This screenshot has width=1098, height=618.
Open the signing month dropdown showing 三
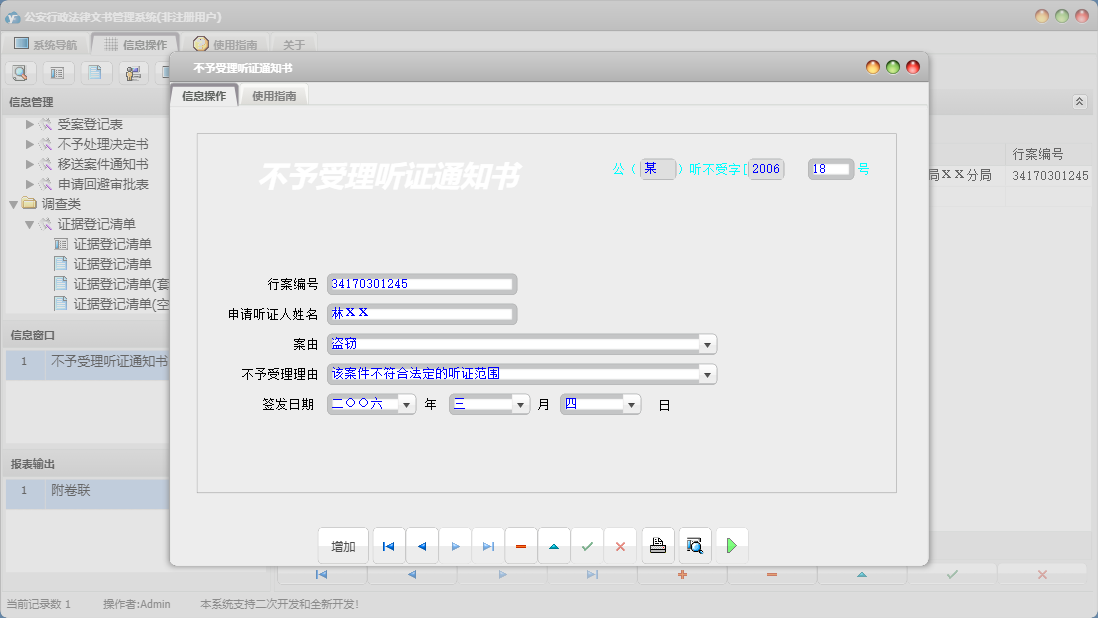tap(518, 403)
